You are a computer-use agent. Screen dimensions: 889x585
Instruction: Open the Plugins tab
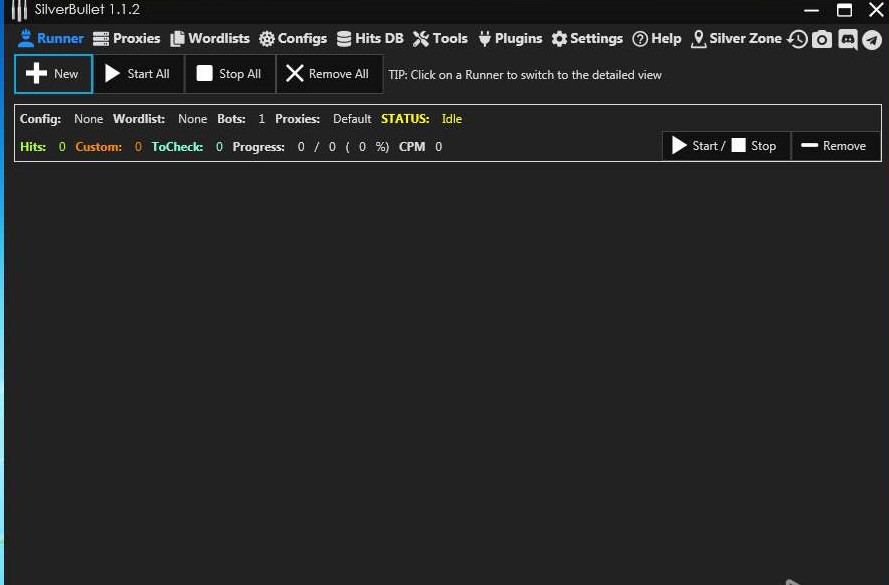point(510,39)
